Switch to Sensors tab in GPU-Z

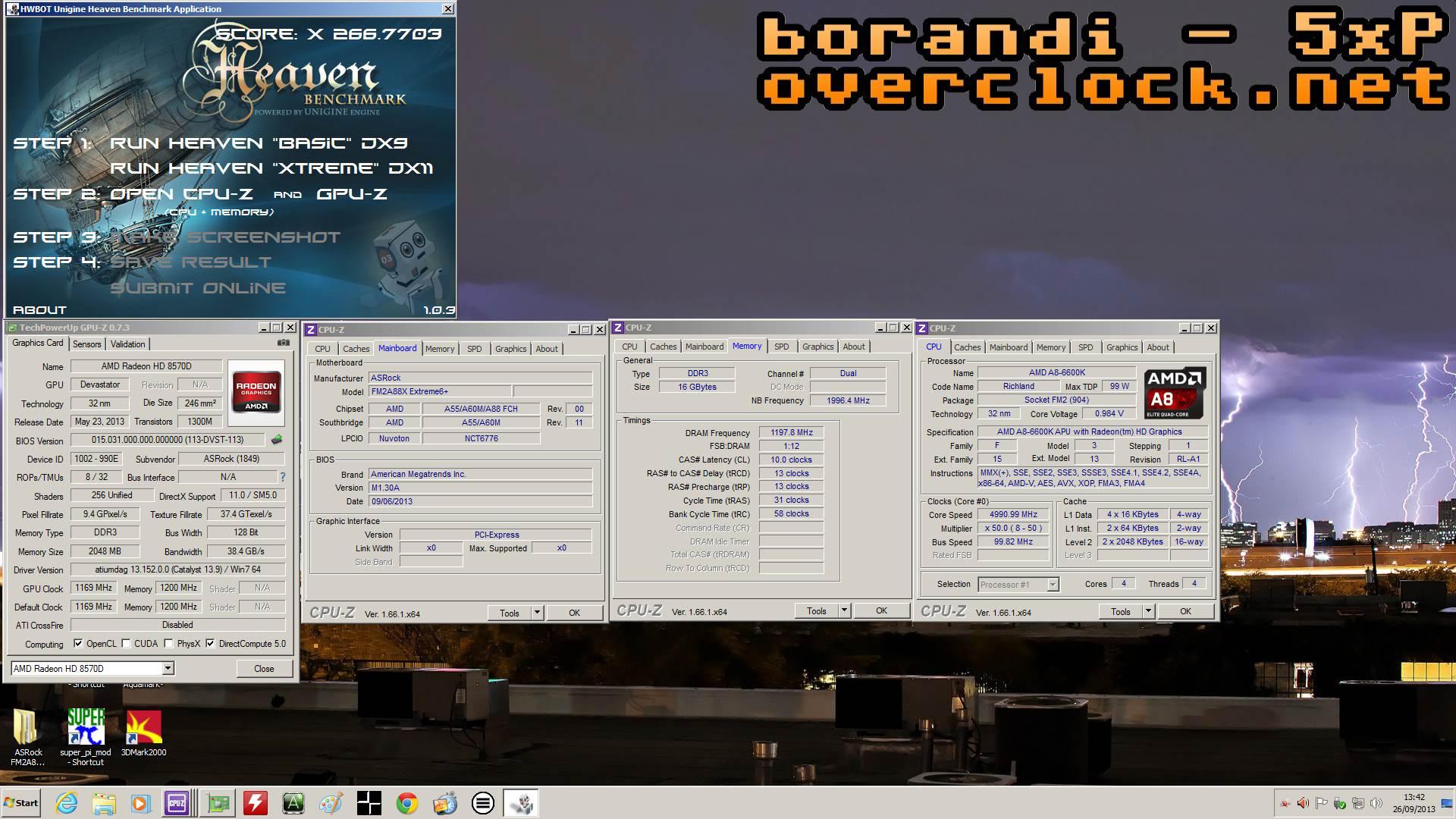tap(86, 344)
